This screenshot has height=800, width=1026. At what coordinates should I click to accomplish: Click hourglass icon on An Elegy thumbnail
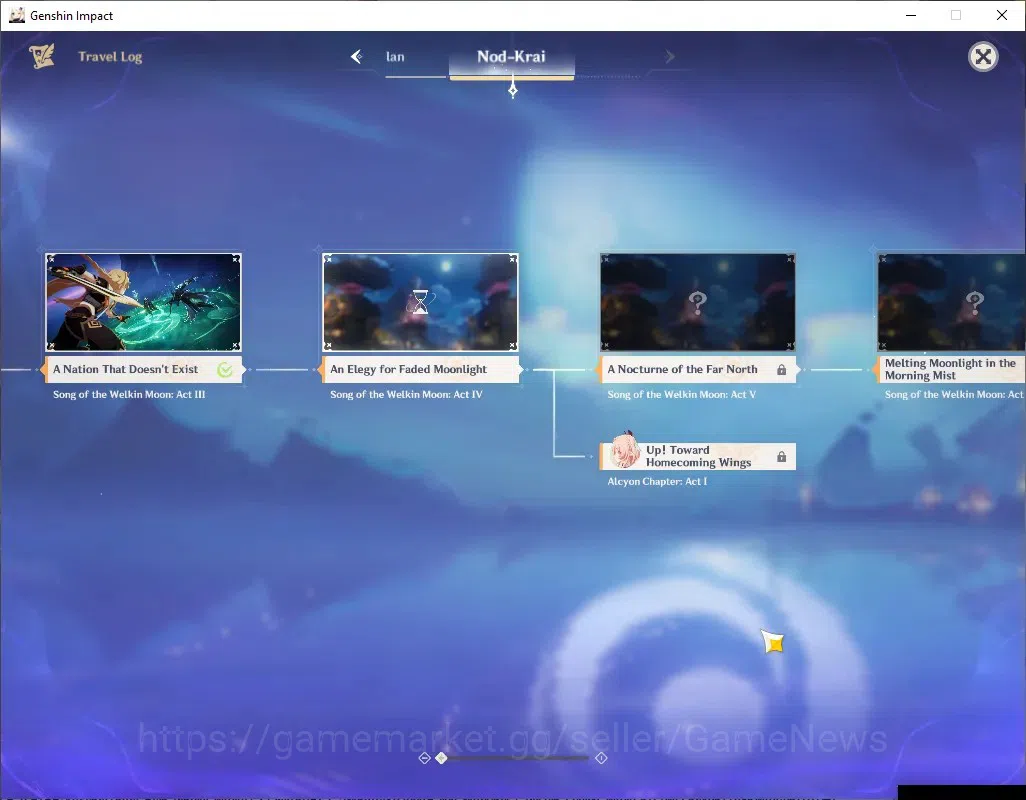pos(420,302)
